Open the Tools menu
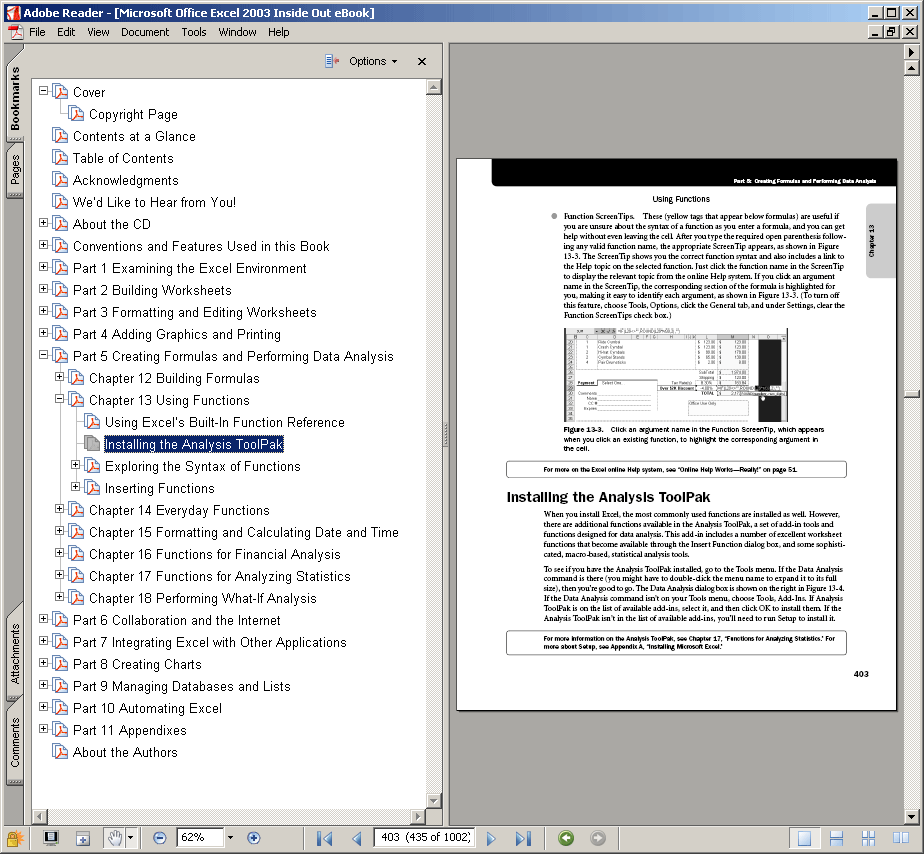924x854 pixels. click(x=194, y=32)
